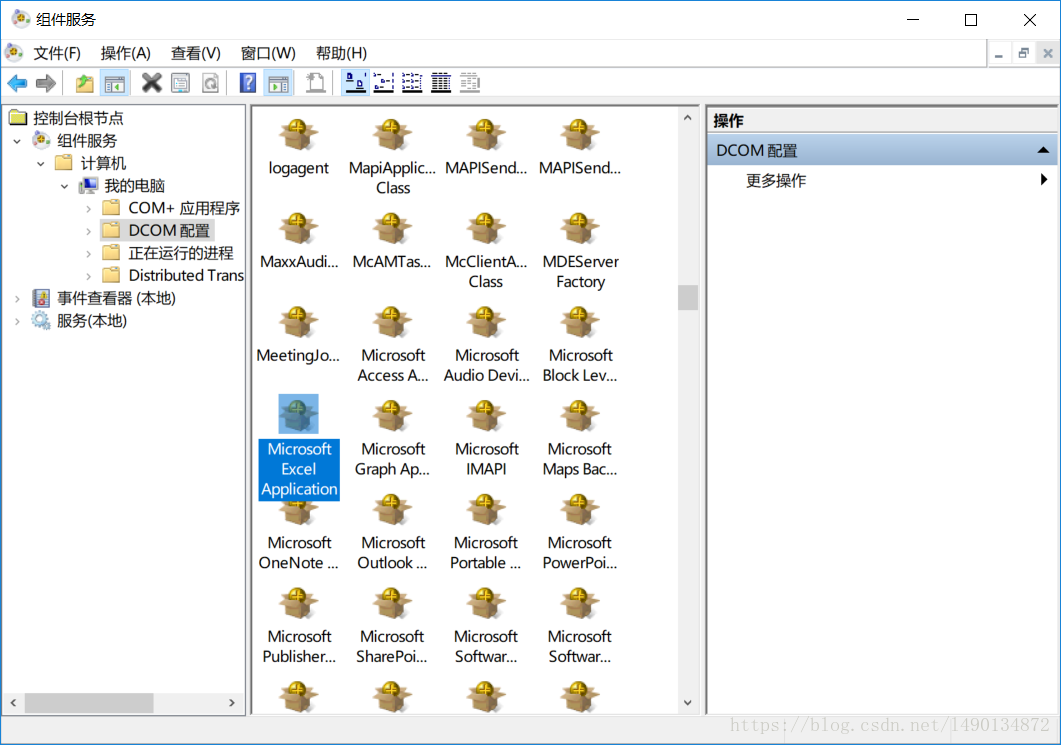Collapse the 组件服务 tree node
Image resolution: width=1061 pixels, height=745 pixels.
click(x=17, y=141)
